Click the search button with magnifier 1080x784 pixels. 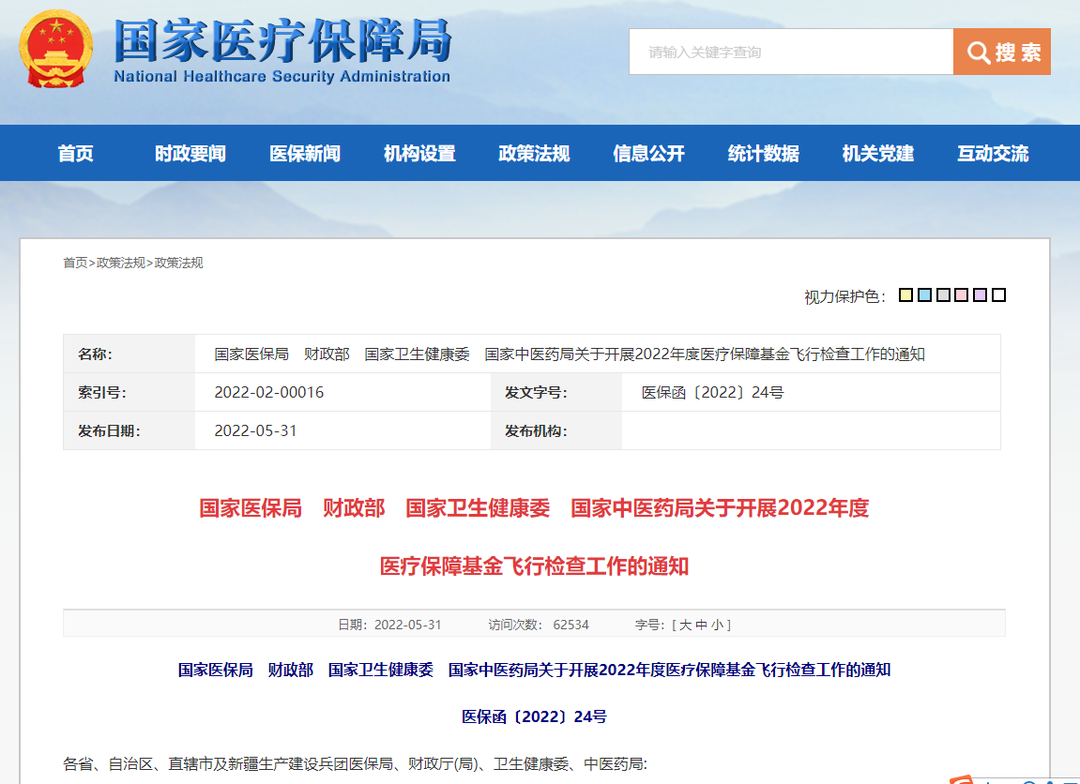point(1001,52)
